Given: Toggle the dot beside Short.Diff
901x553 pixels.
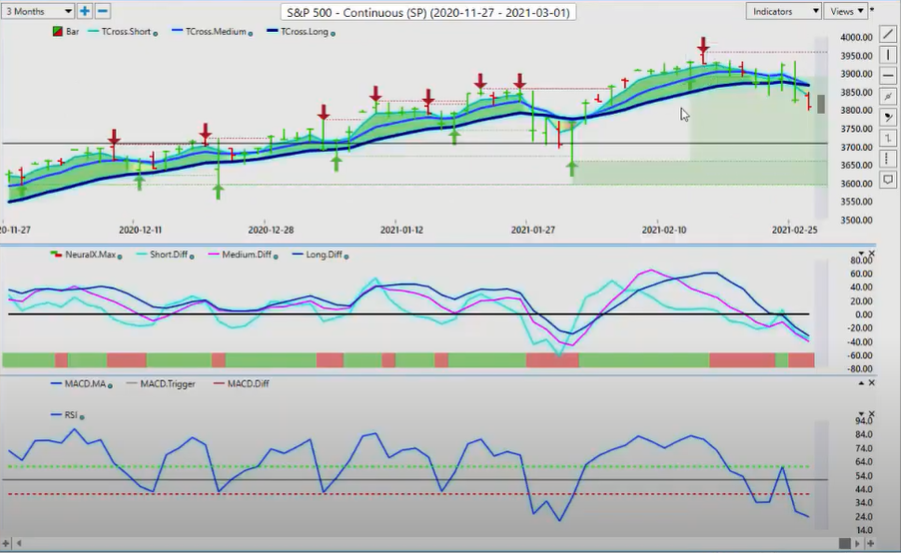Looking at the screenshot, I should pos(191,256).
